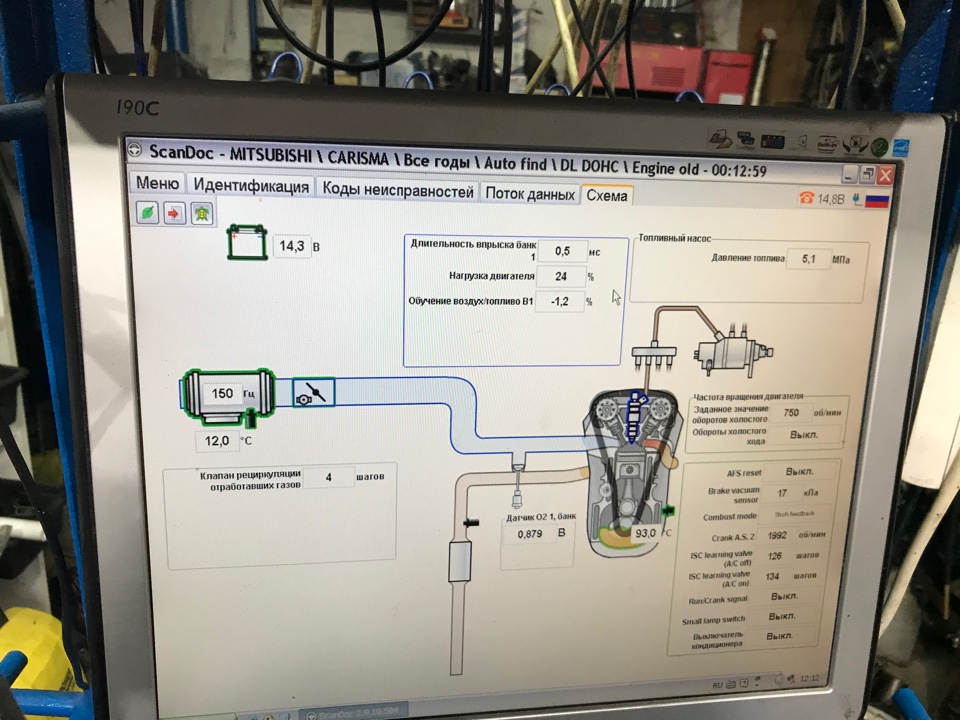Click the Russian flag language icon

876,200
